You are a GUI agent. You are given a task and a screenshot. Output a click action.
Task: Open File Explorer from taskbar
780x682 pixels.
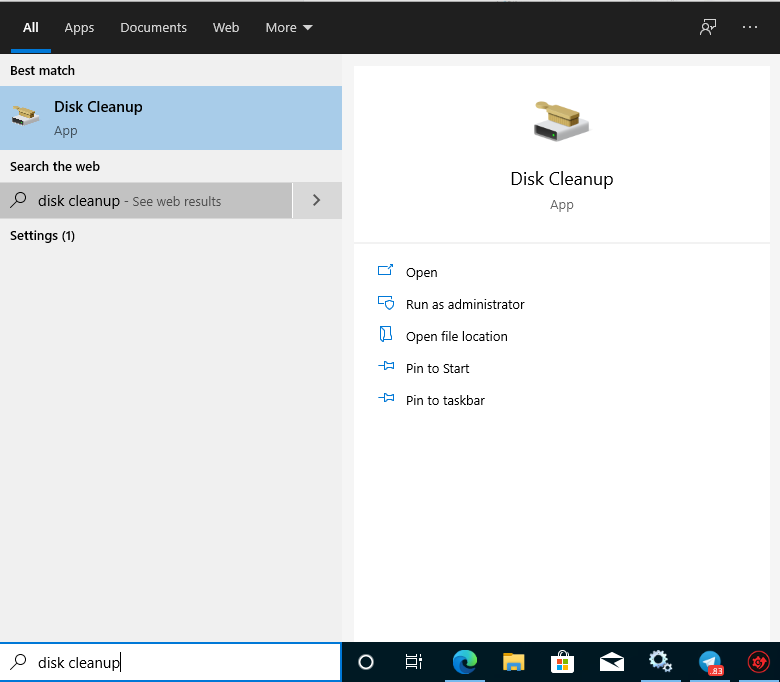click(513, 663)
